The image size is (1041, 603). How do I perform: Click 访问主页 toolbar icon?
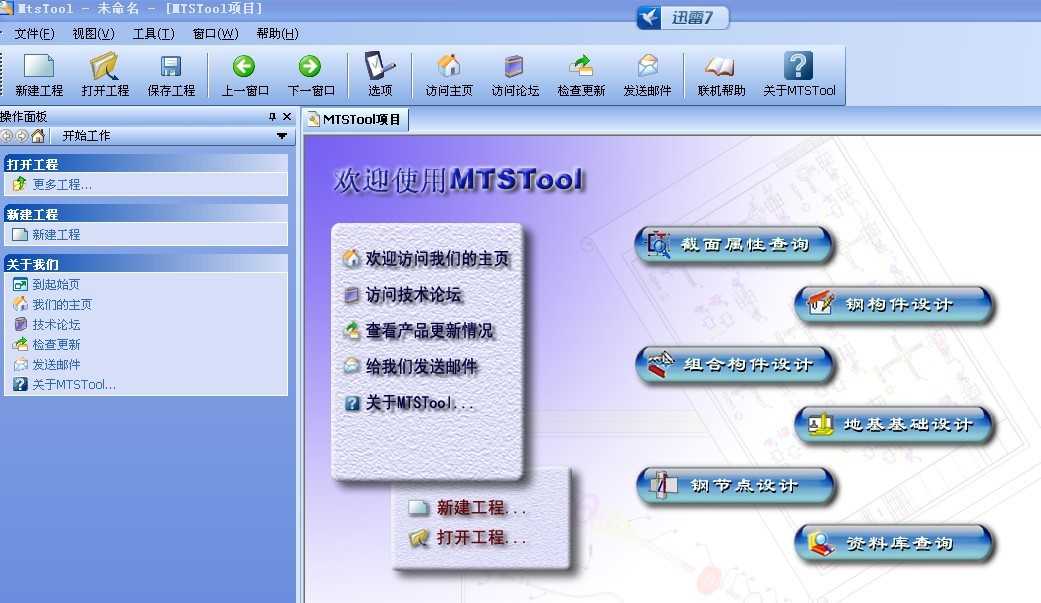coord(449,75)
